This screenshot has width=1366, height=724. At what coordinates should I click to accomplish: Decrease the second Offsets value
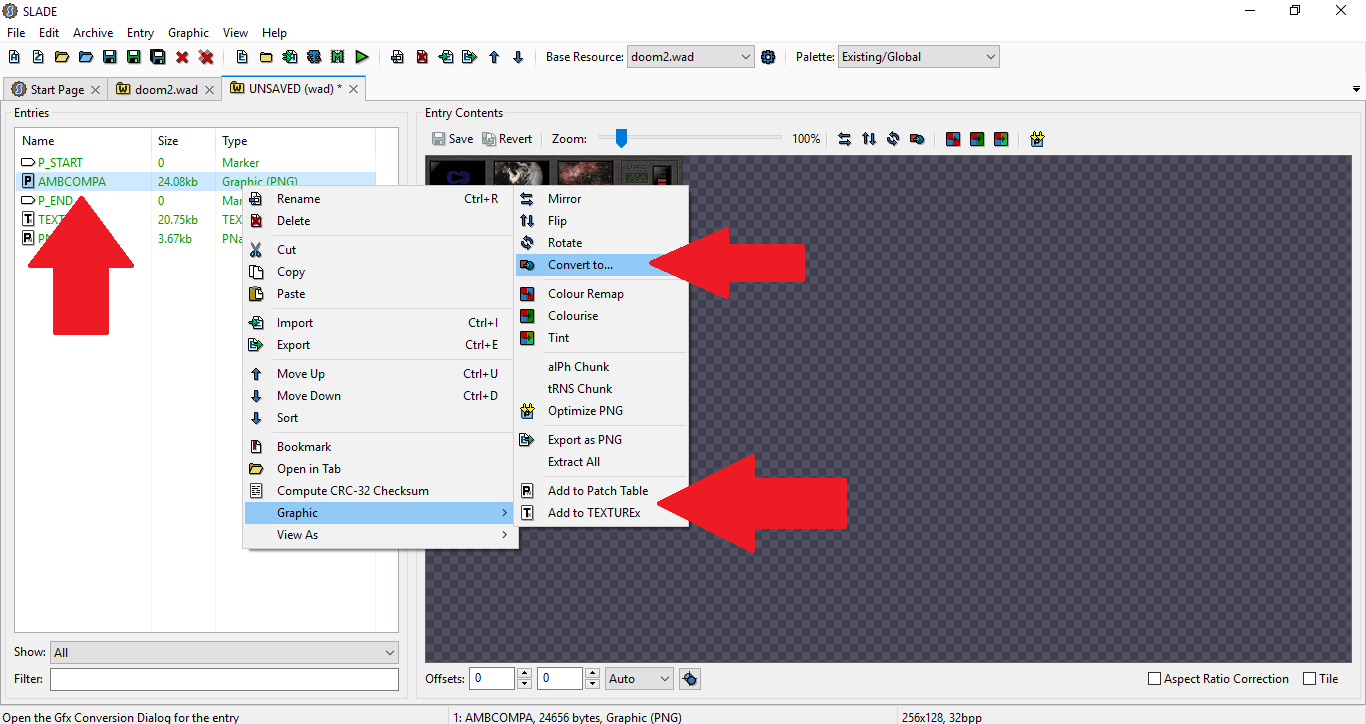(x=593, y=684)
